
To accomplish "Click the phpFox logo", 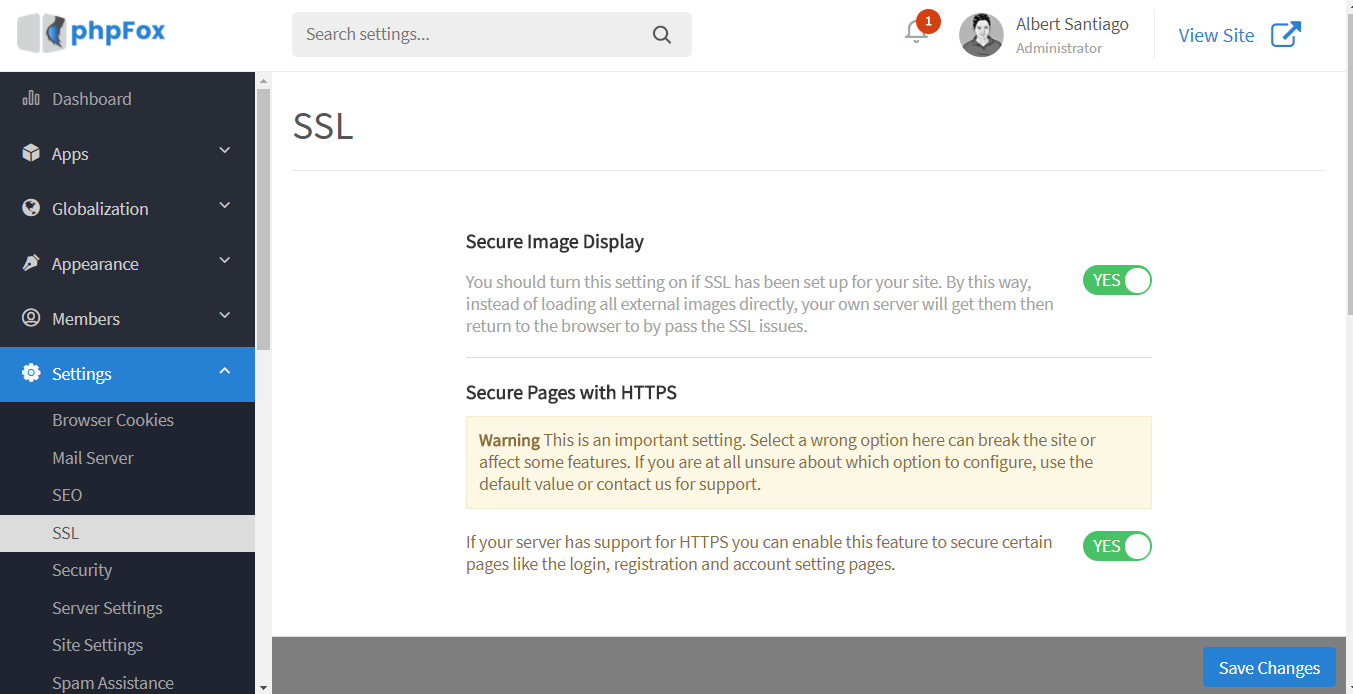I will click(90, 33).
